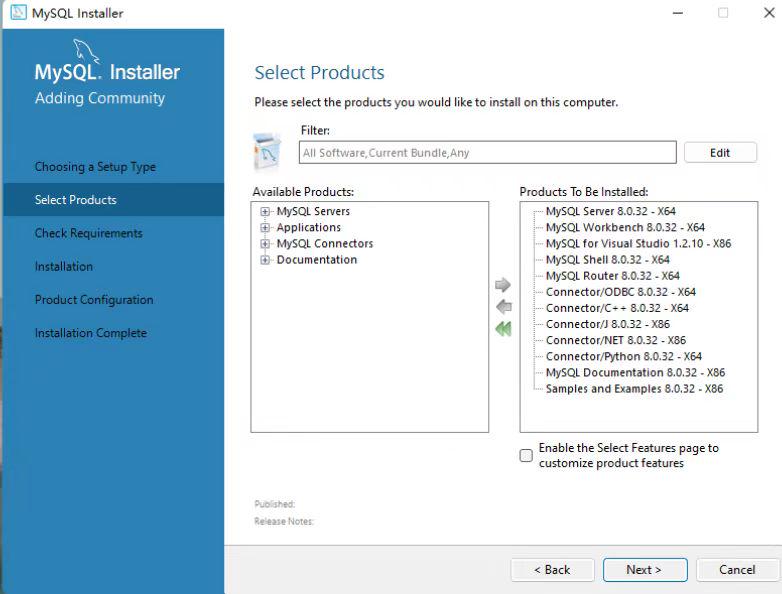Select Connector/C++ 8.0.32 - X64

617,308
